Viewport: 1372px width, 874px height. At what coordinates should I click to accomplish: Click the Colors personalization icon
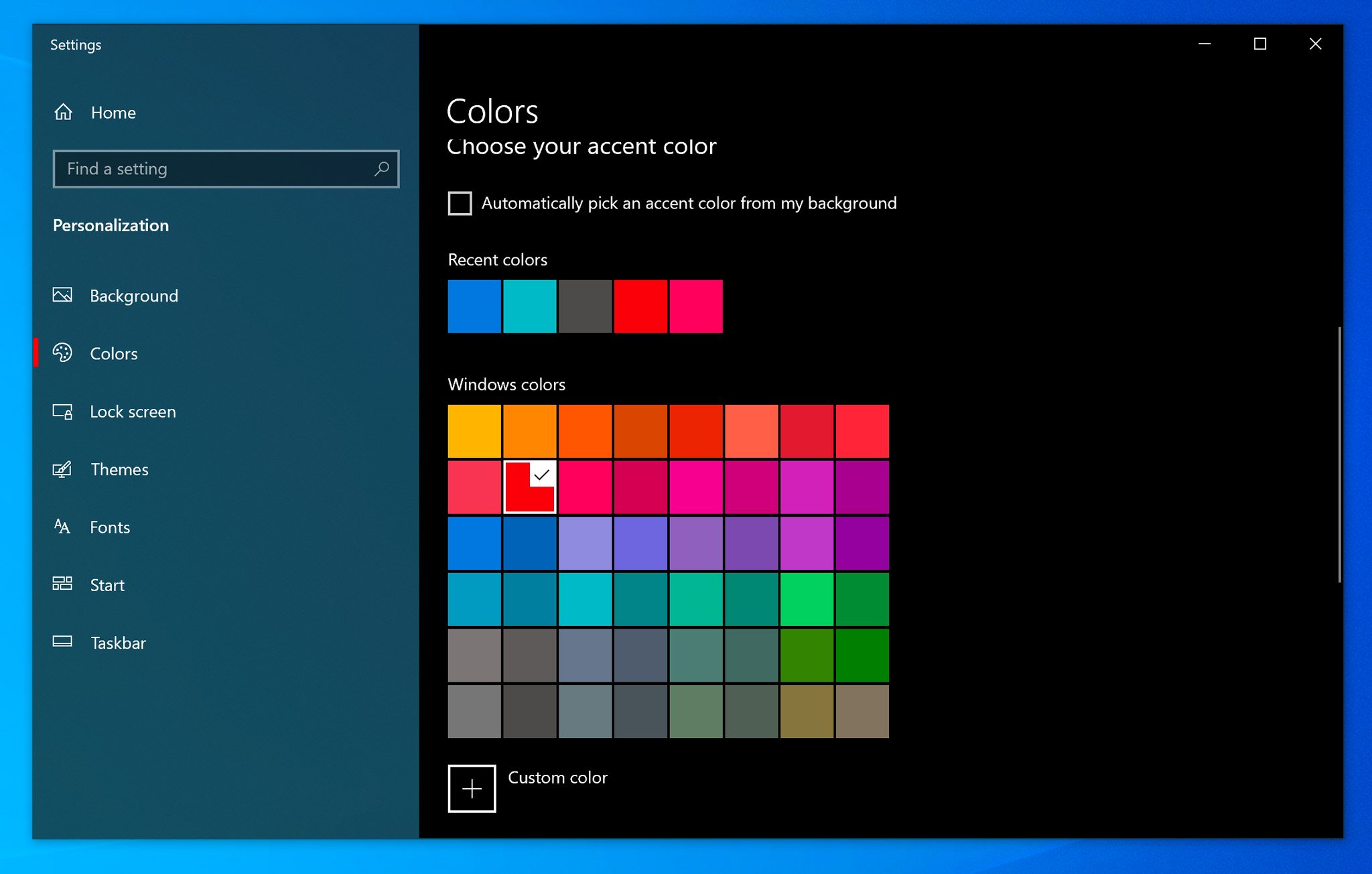pyautogui.click(x=65, y=352)
